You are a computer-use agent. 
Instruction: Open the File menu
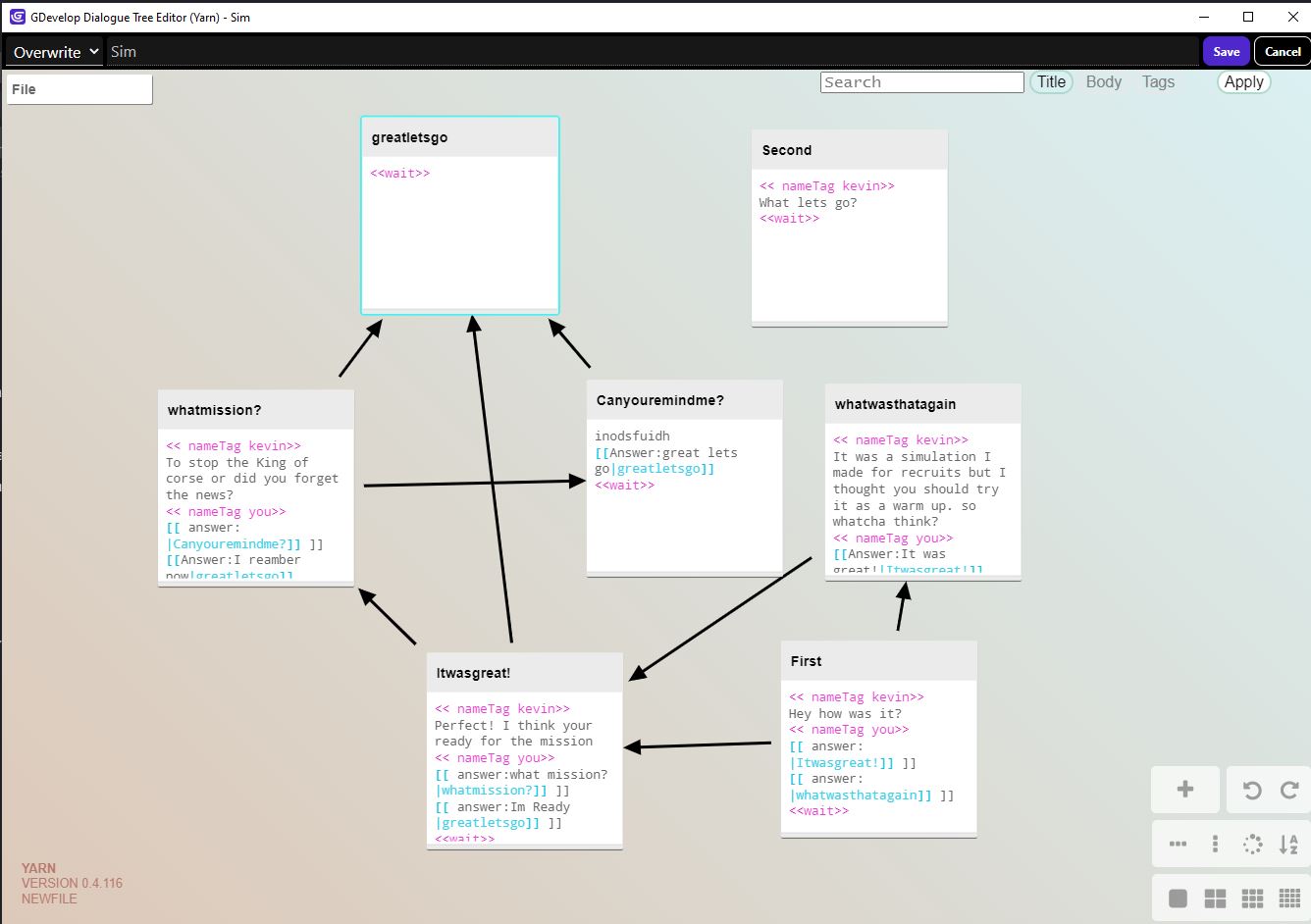[x=79, y=89]
